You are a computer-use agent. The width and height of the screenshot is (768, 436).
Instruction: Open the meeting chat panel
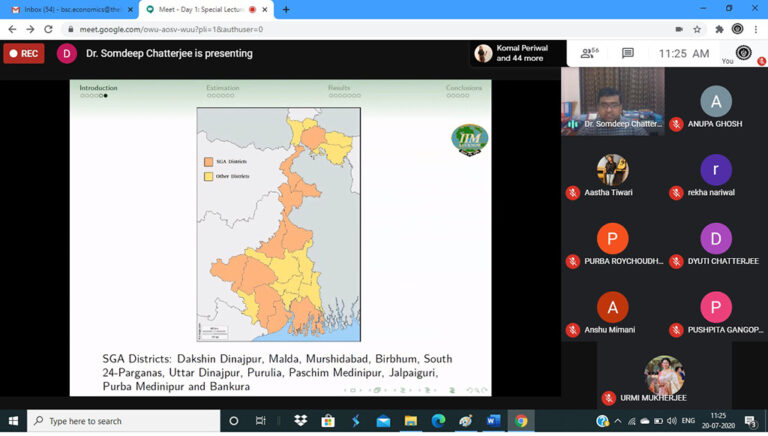coord(627,53)
